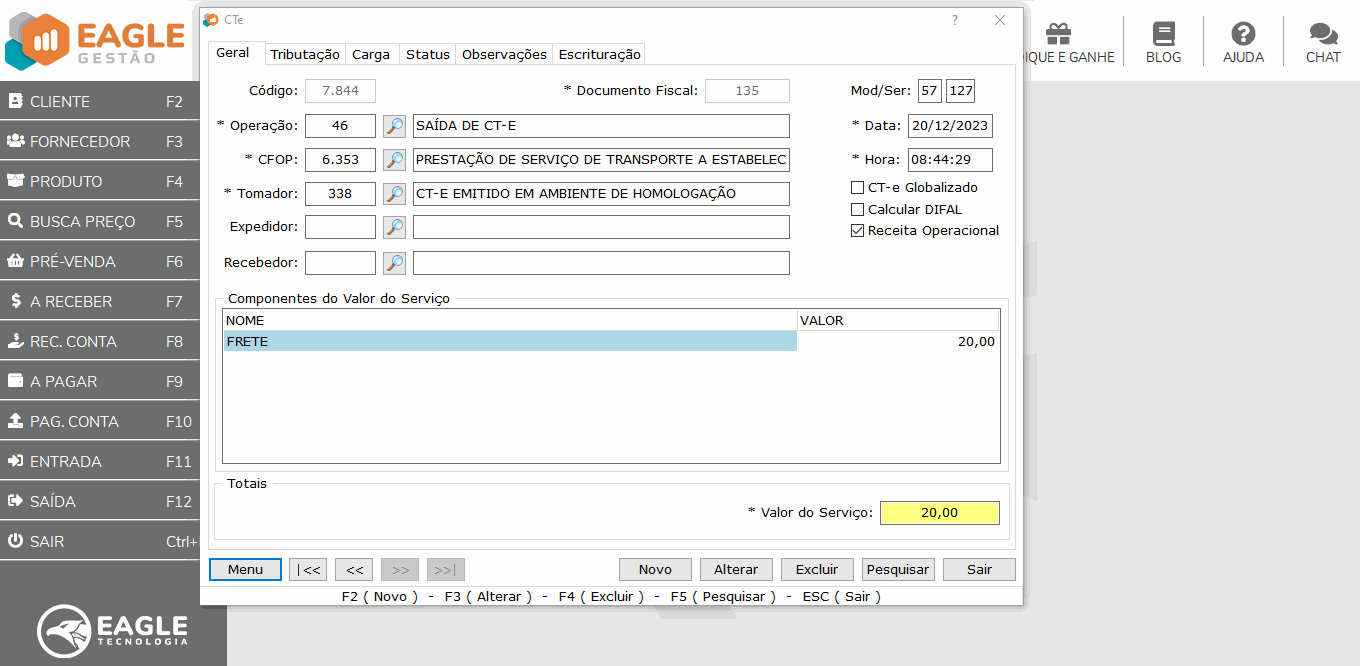This screenshot has width=1360, height=666.
Task: Open A PAGAR from the sidebar
Action: pos(100,381)
